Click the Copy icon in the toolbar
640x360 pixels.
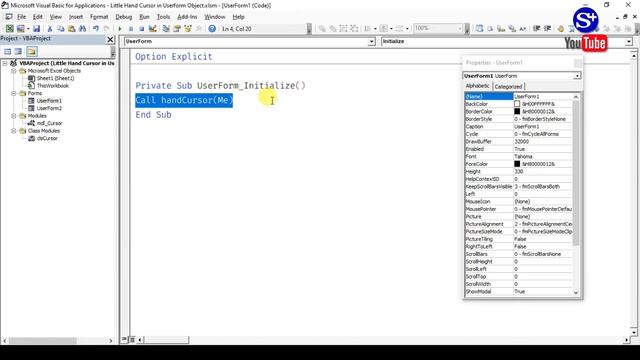(x=60, y=29)
